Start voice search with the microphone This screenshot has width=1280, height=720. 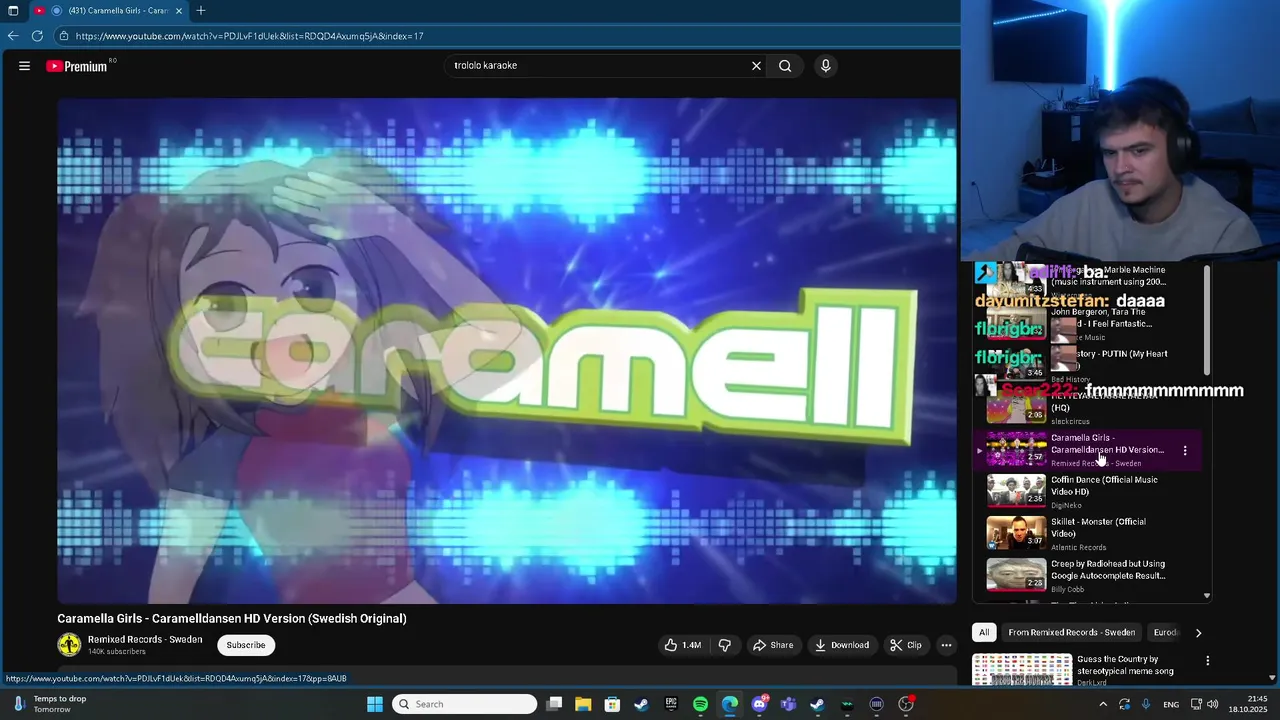tap(825, 66)
